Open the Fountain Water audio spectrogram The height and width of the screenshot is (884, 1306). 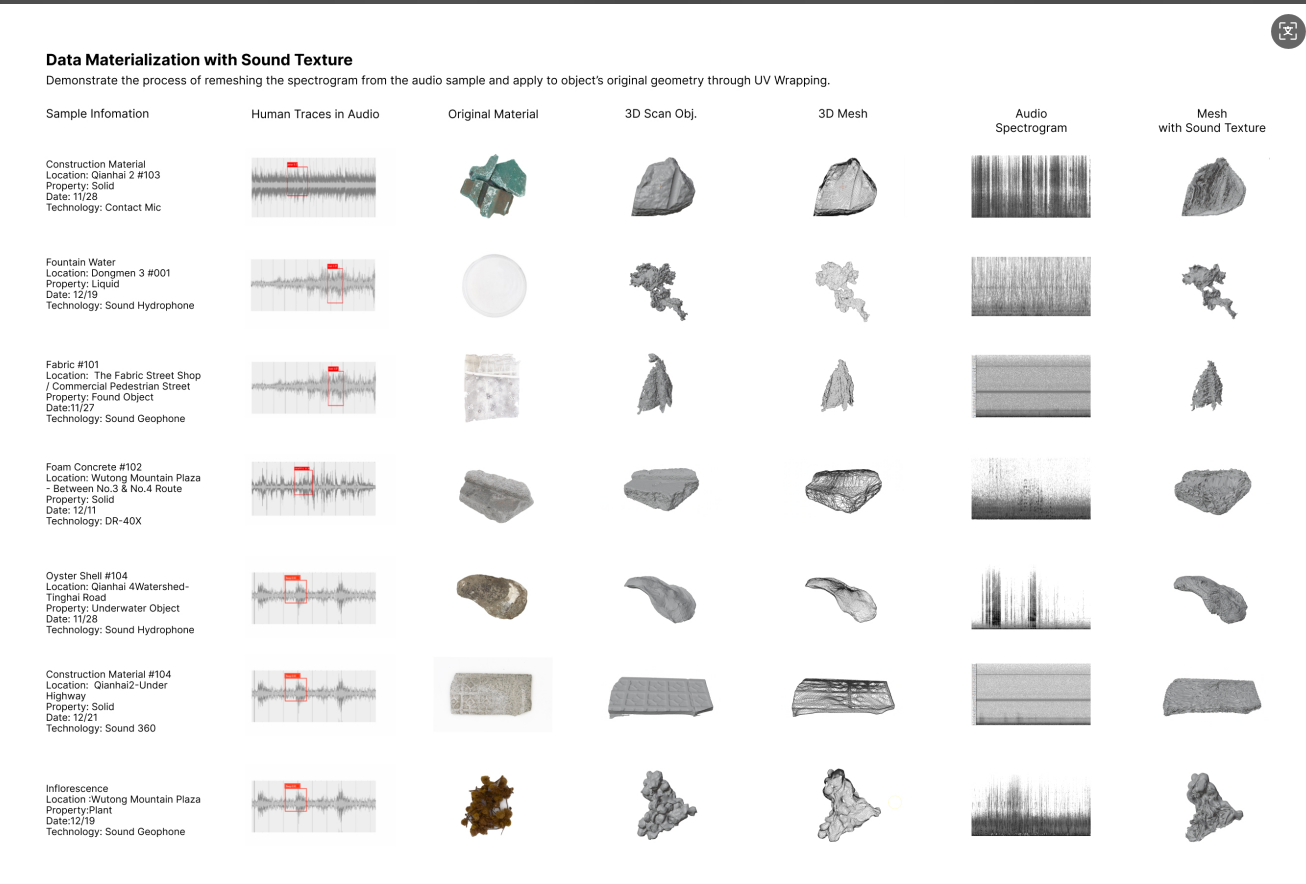1031,287
